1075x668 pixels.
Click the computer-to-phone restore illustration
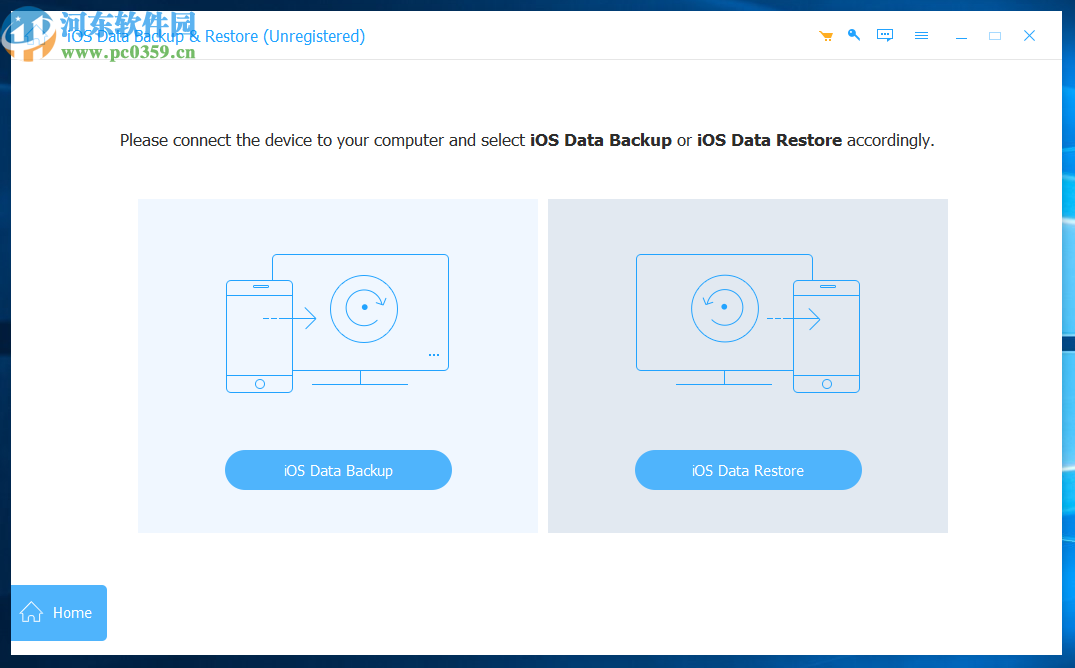coord(747,320)
